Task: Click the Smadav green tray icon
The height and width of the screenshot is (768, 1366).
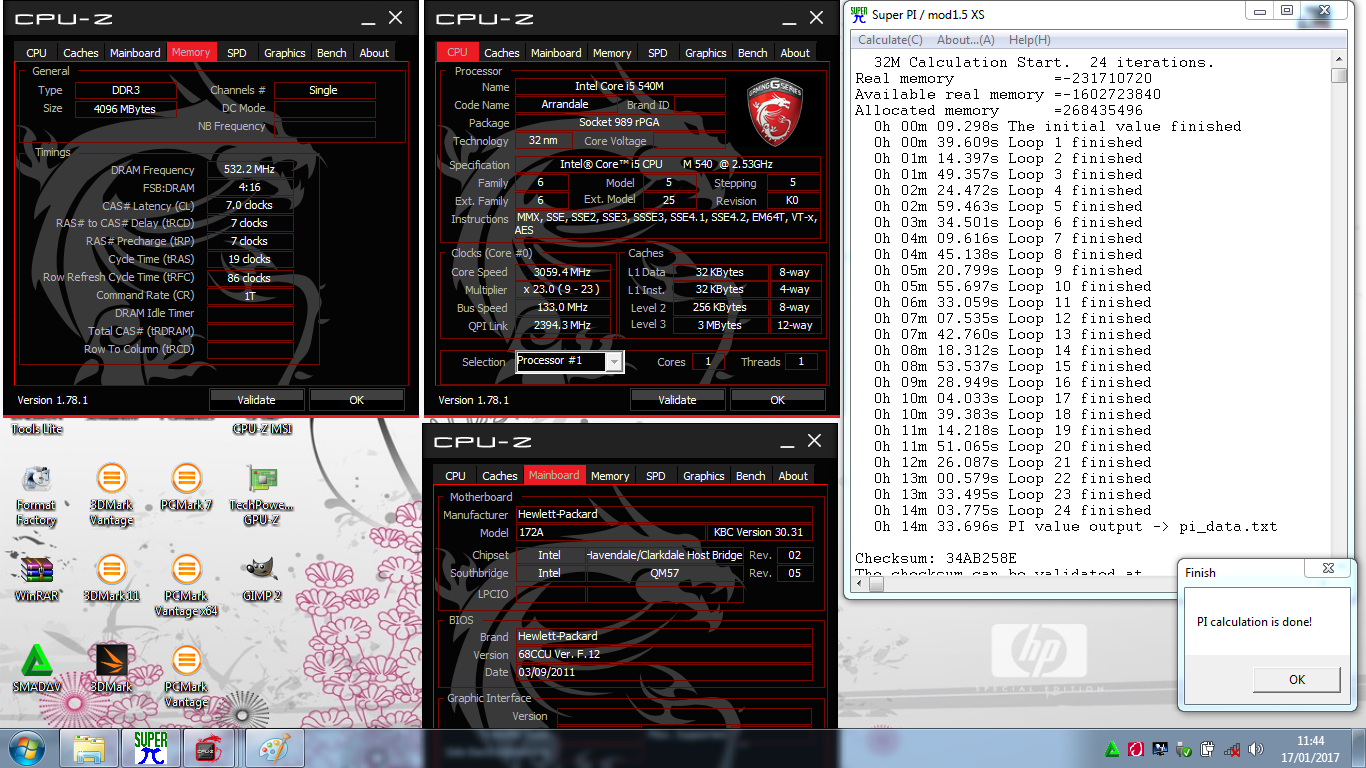Action: tap(1112, 749)
